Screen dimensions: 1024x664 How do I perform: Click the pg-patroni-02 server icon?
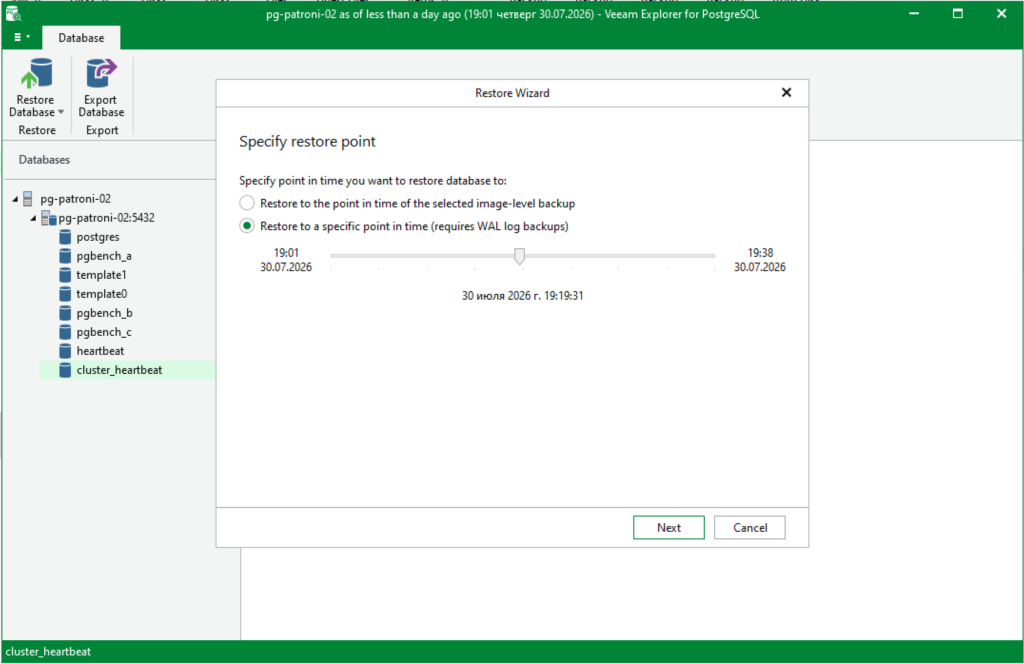click(27, 198)
